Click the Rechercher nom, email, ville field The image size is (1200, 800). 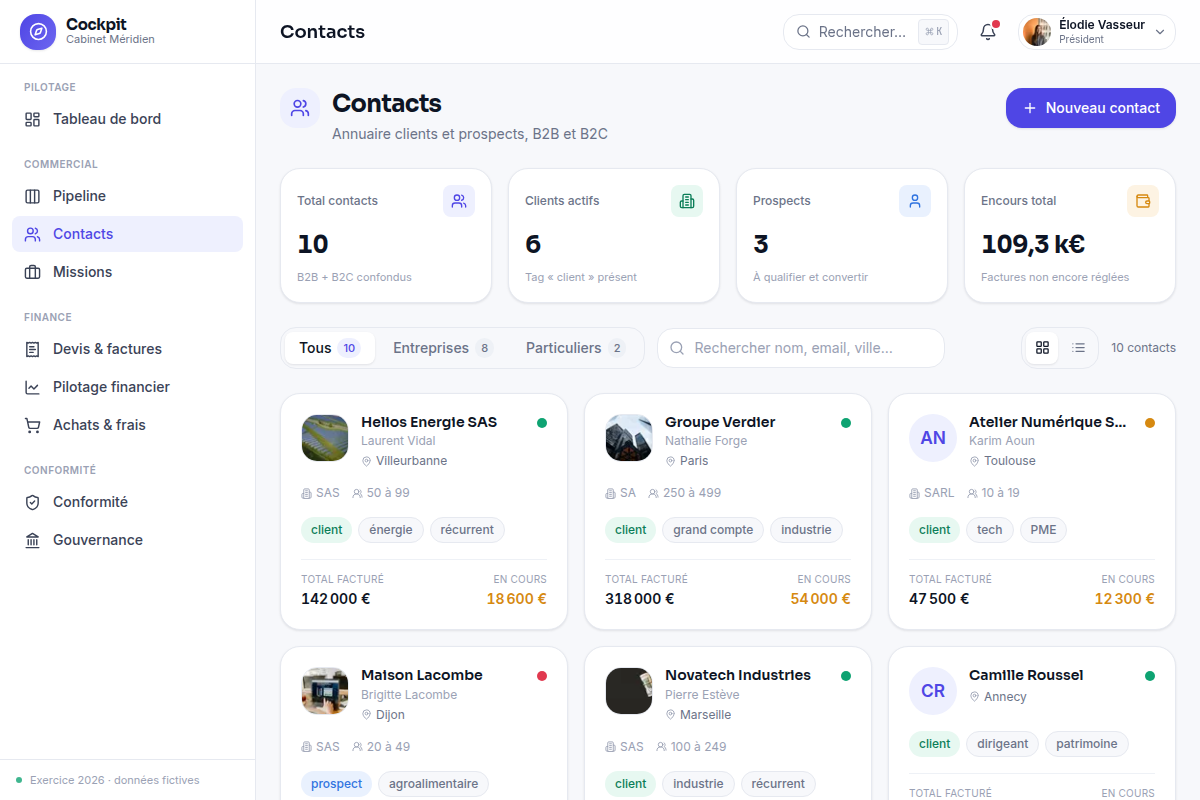[x=801, y=348]
